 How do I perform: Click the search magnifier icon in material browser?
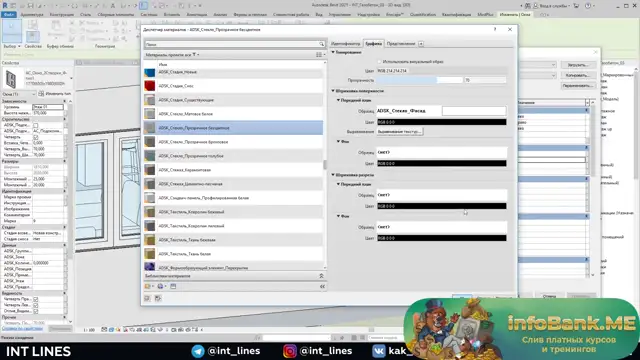(322, 44)
